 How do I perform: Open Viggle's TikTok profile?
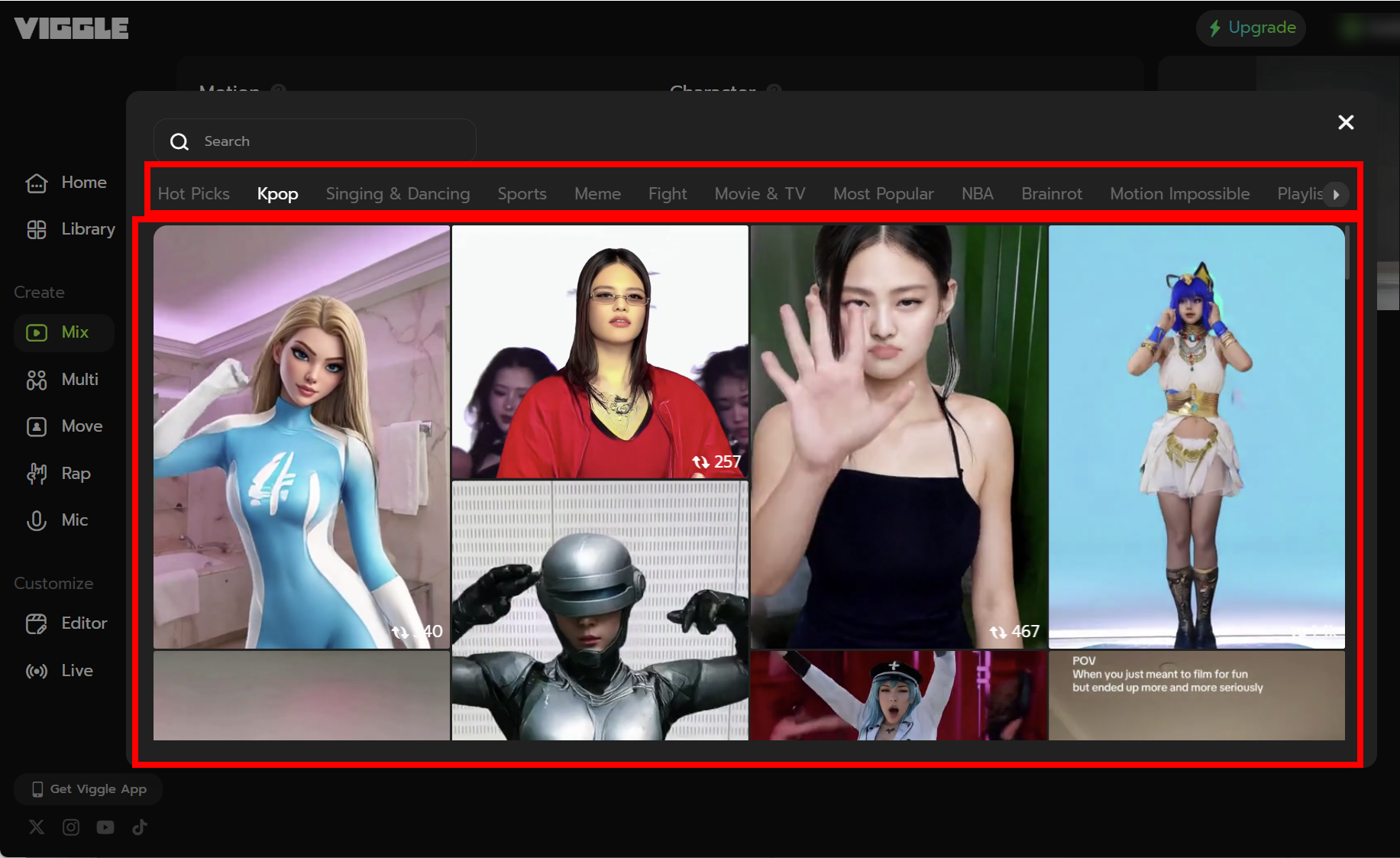pyautogui.click(x=140, y=827)
